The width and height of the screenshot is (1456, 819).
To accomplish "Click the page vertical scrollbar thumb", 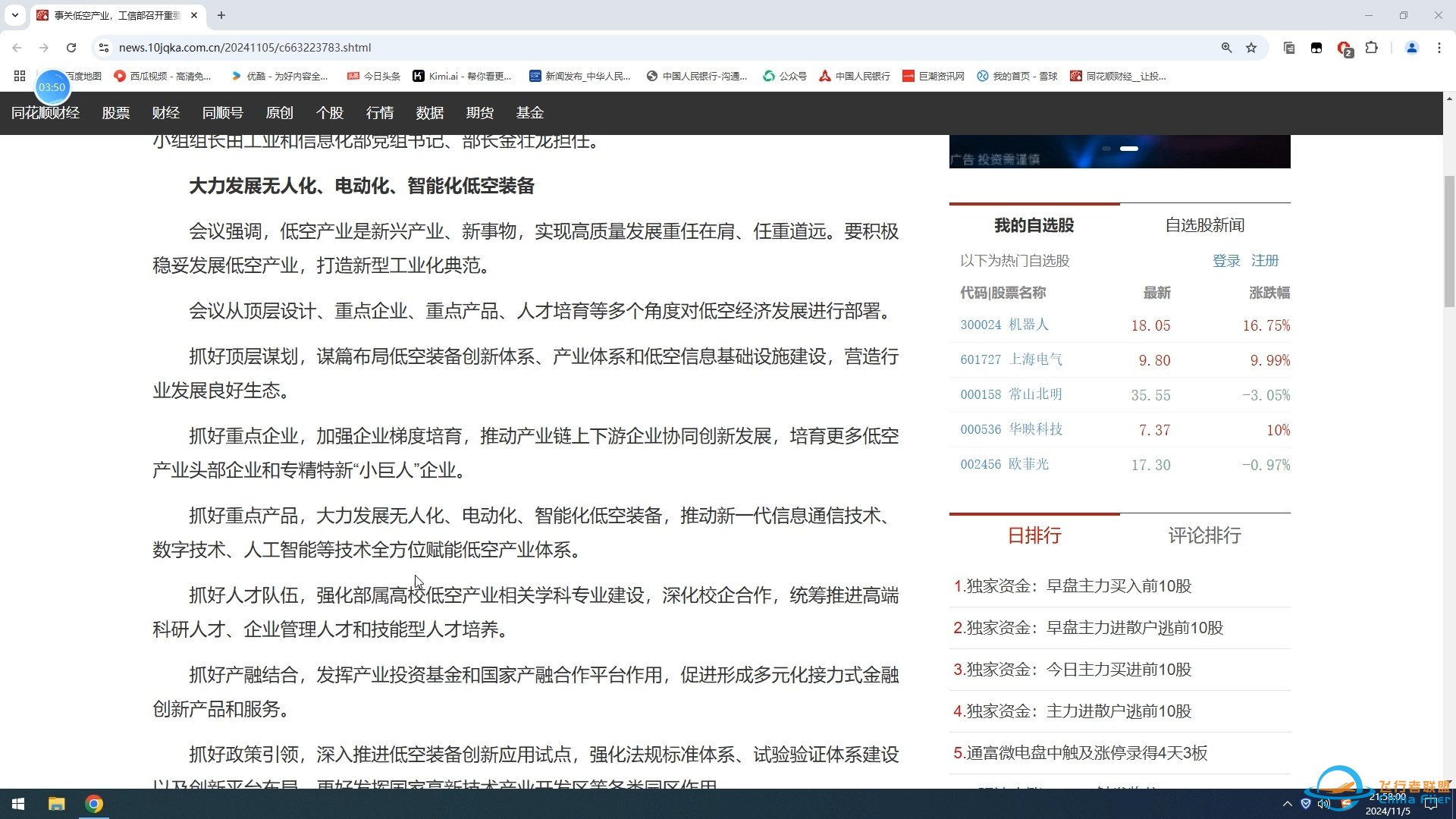I will click(1449, 241).
